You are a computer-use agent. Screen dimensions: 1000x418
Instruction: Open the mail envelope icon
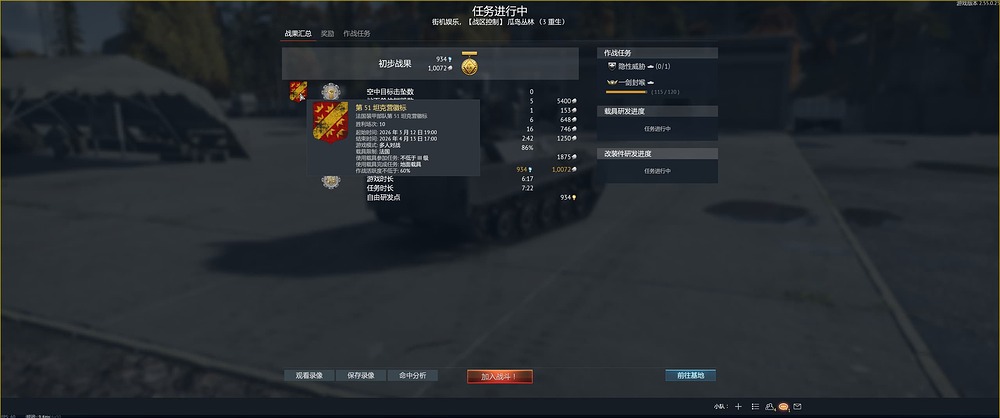coord(797,407)
